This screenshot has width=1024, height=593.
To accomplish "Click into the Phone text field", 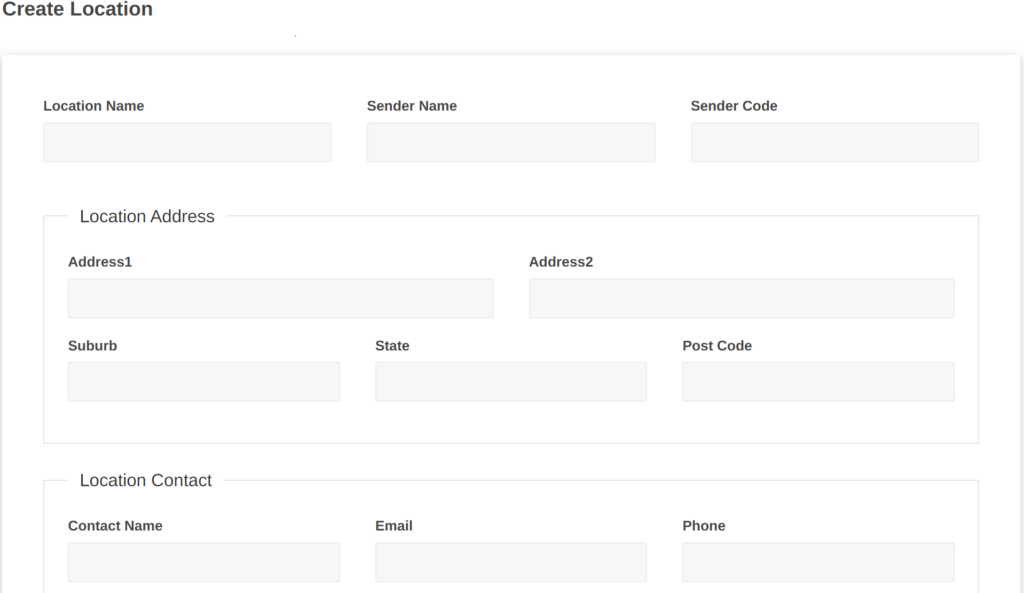I will pyautogui.click(x=818, y=562).
